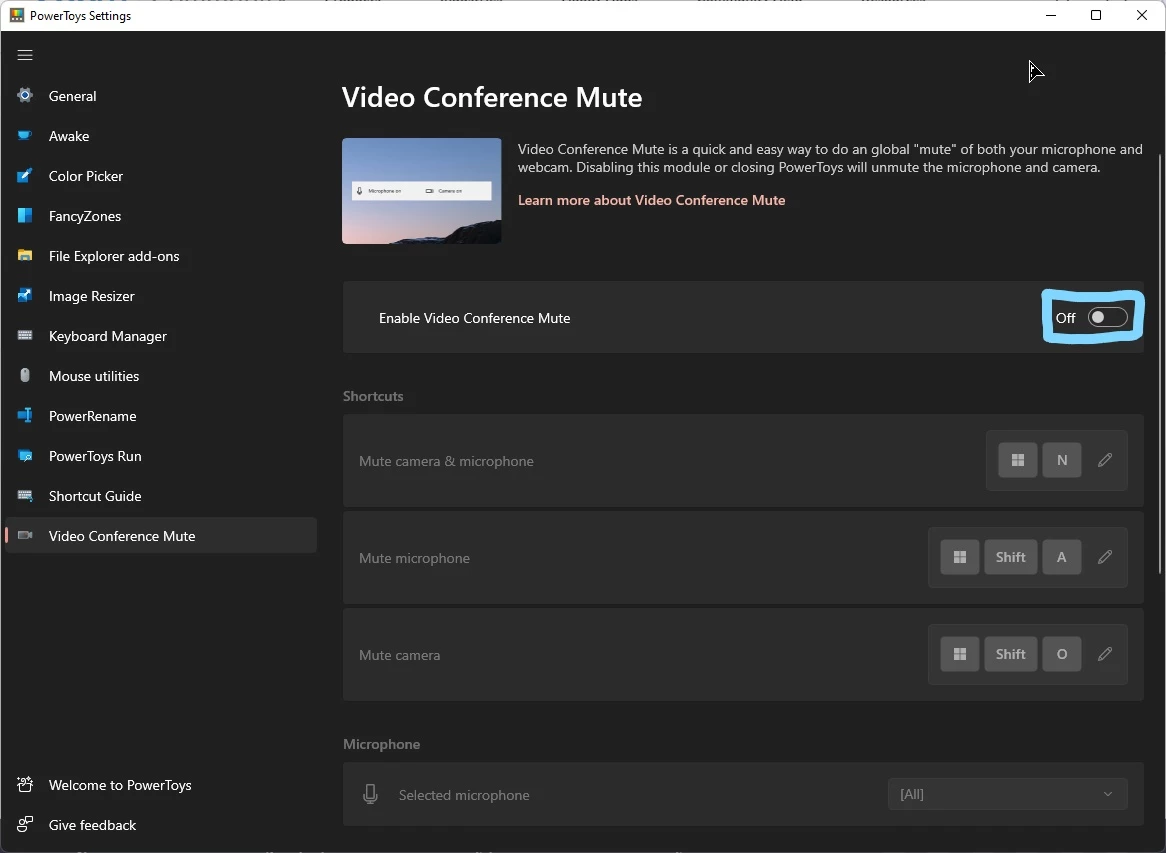
Task: Click the Color Picker eyedropper icon
Action: point(25,176)
